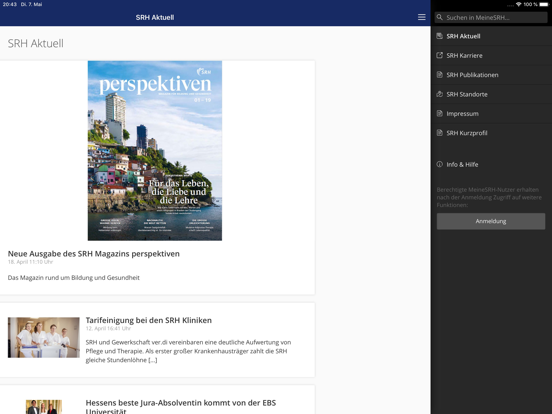Toggle the hamburger menu icon
This screenshot has width=552, height=414.
(x=421, y=17)
